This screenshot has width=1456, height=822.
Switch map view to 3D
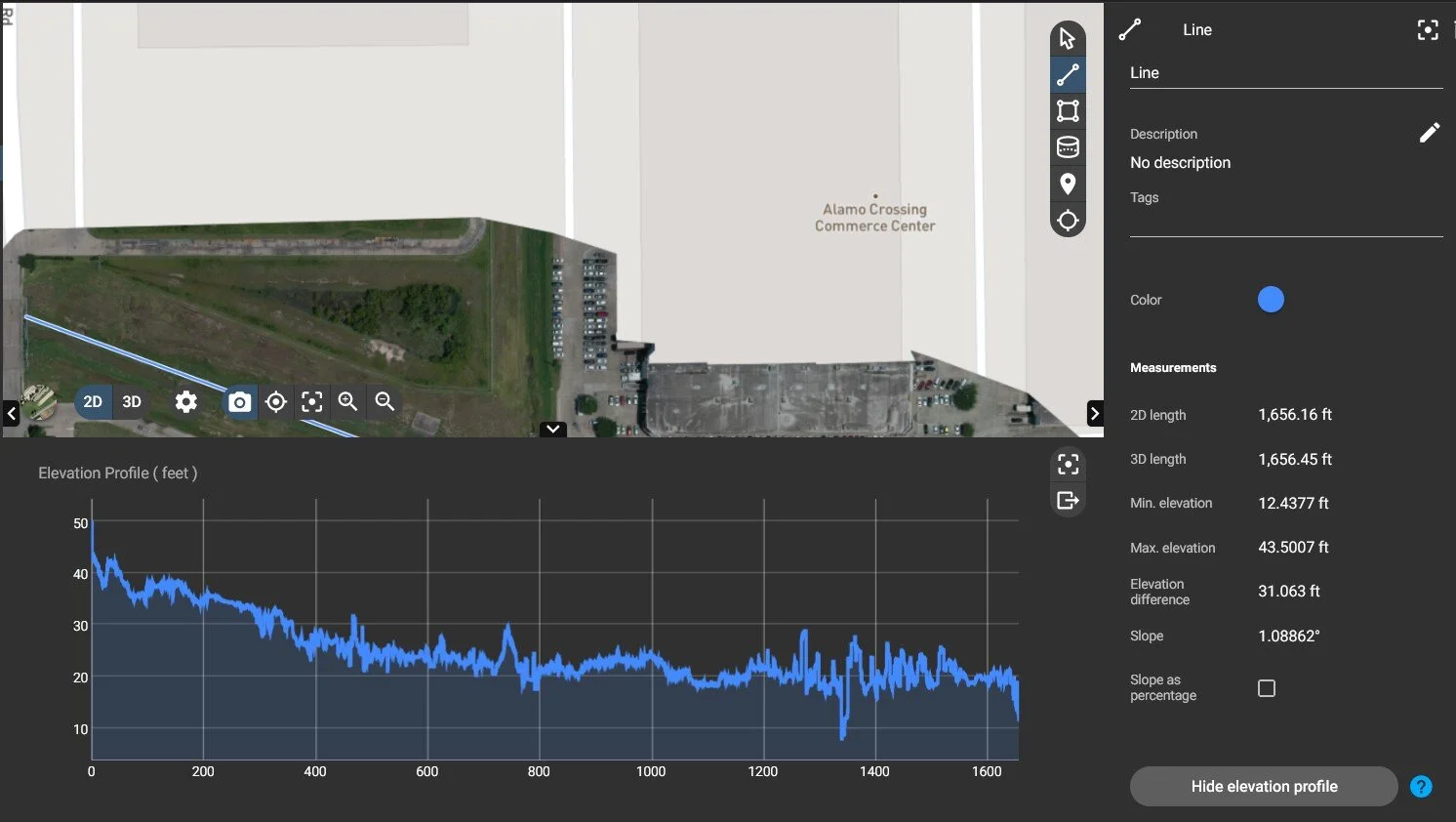[x=131, y=401]
